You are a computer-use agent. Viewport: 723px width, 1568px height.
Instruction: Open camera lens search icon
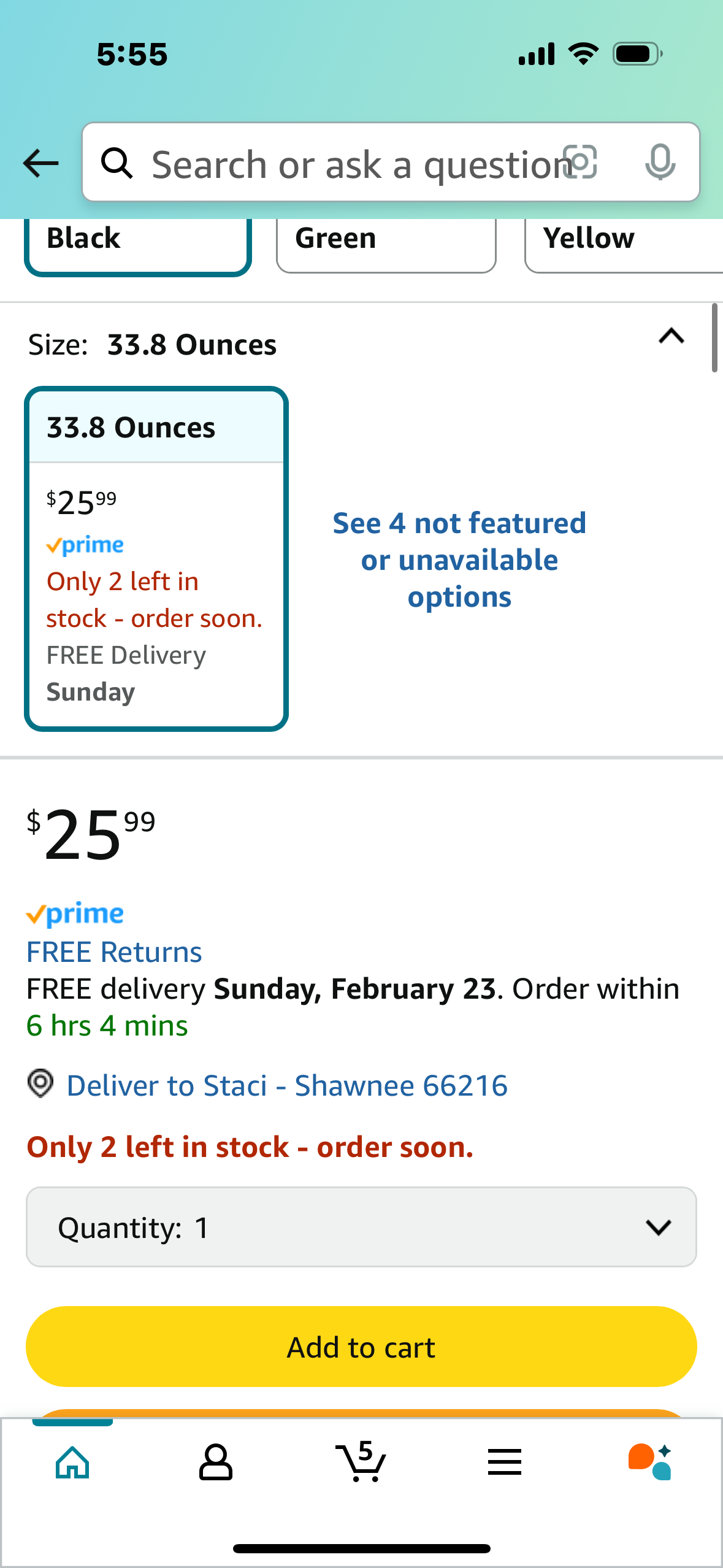coord(580,163)
